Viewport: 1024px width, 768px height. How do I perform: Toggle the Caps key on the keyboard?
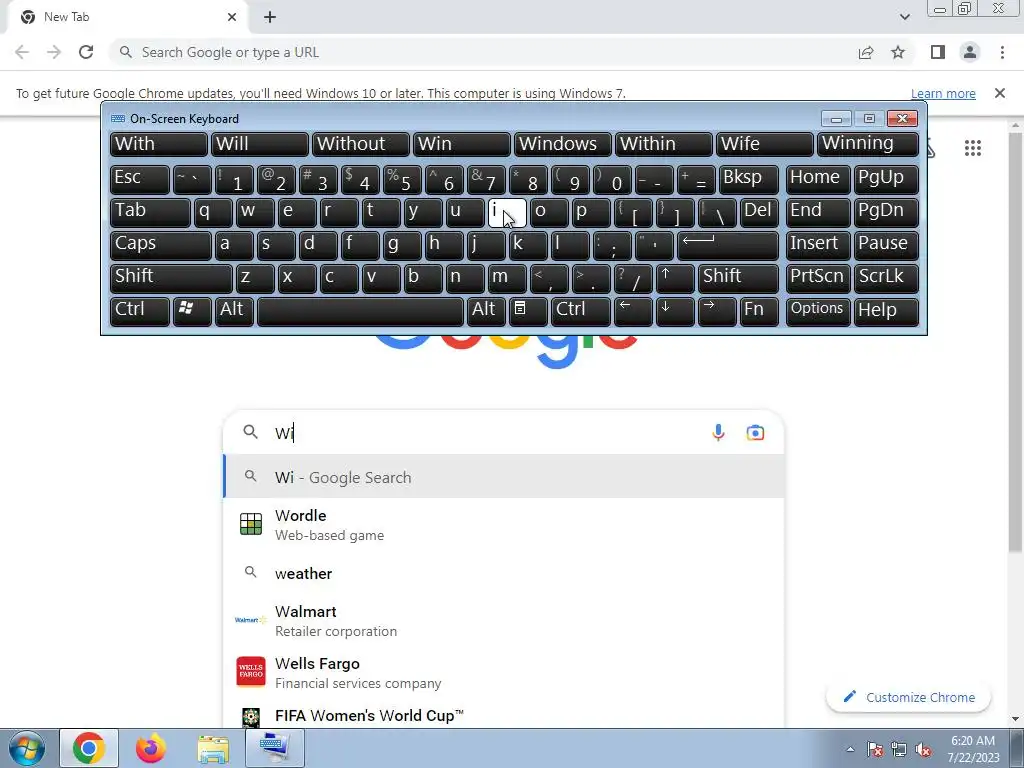[161, 245]
